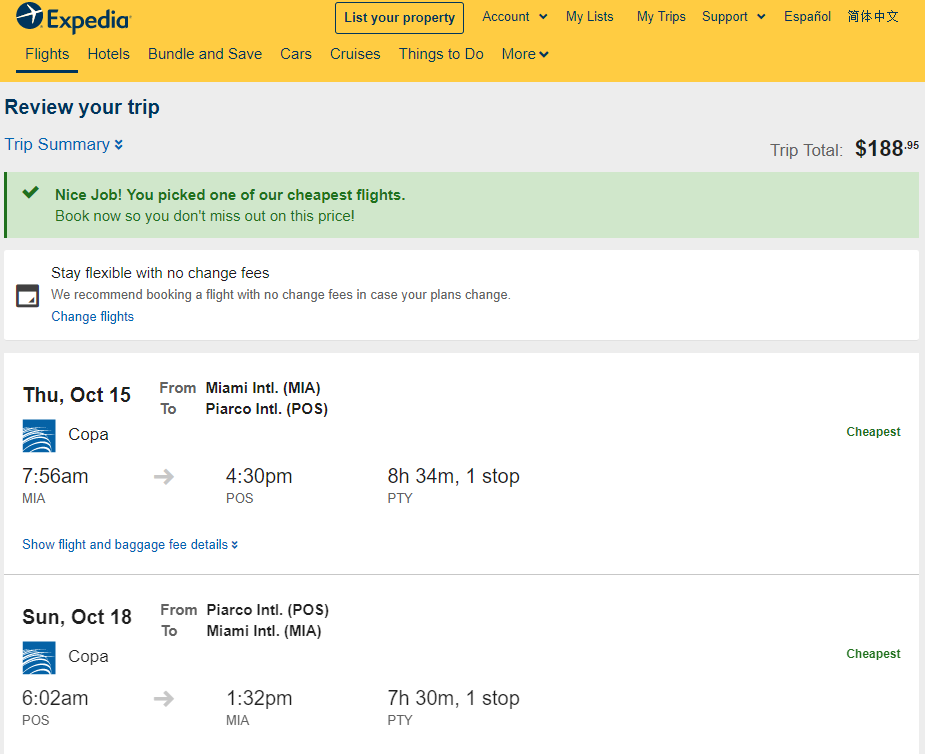Expand the More navigation menu
This screenshot has width=925, height=754.
(x=525, y=54)
